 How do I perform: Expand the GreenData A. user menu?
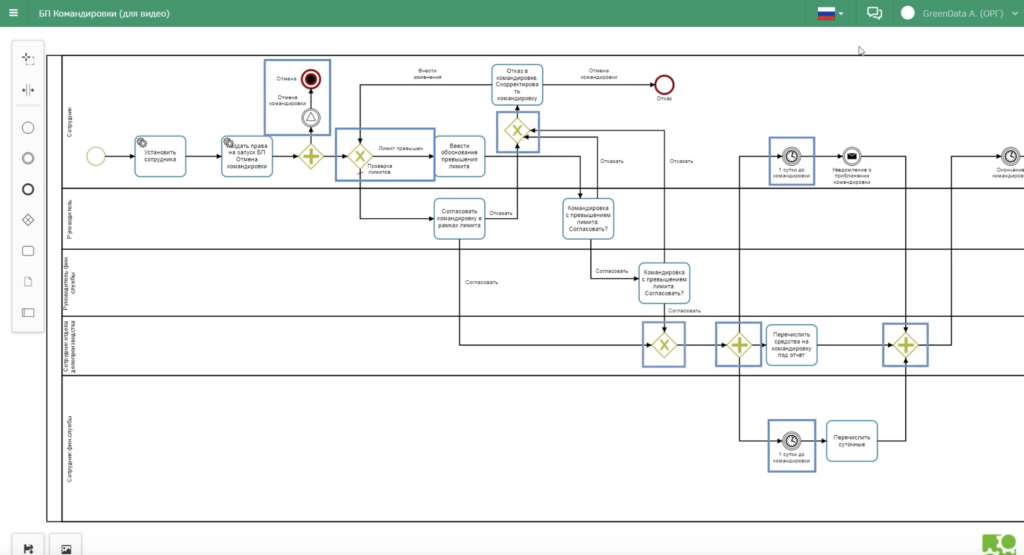tap(960, 13)
